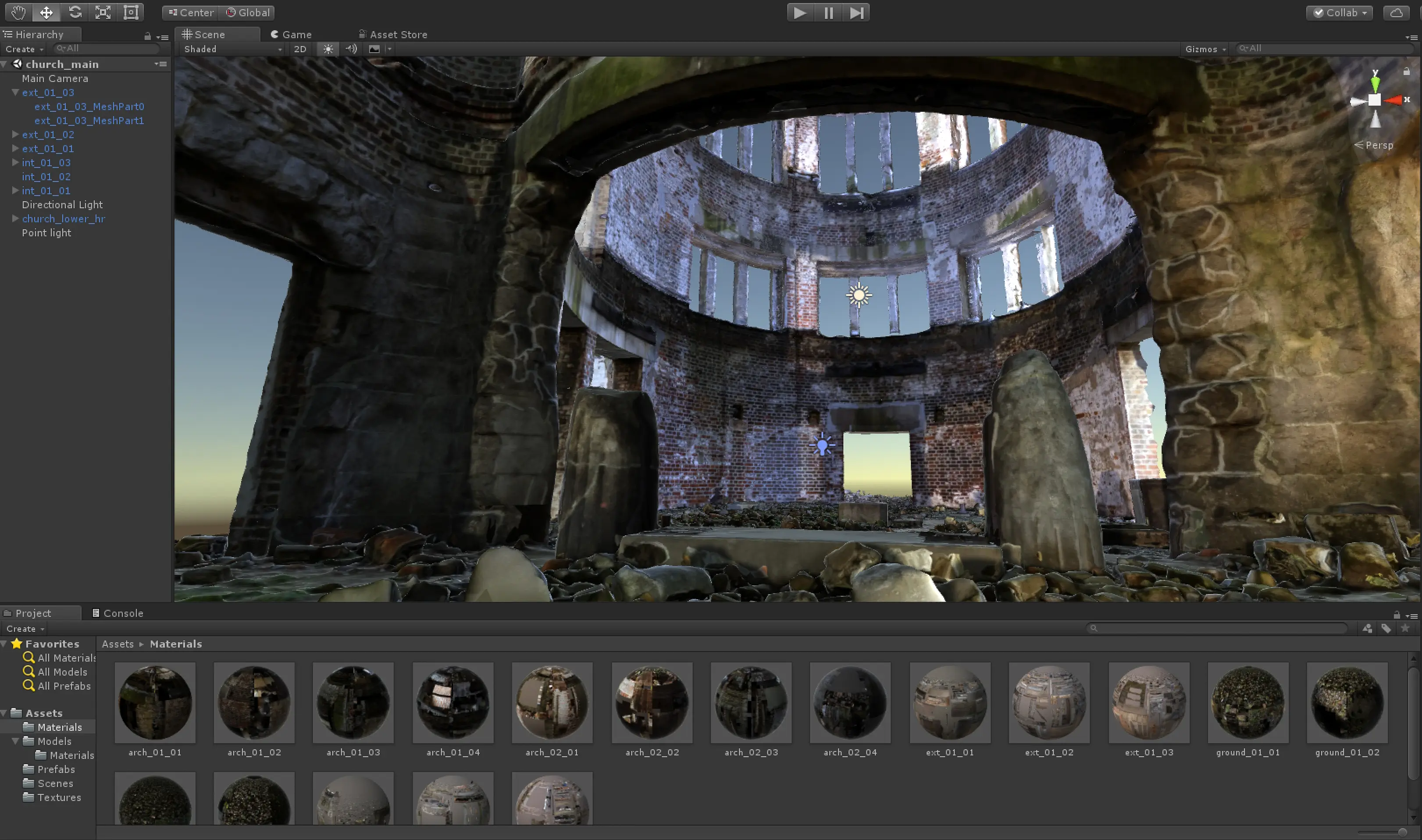
Task: Click Search by Type icon
Action: click(1368, 628)
